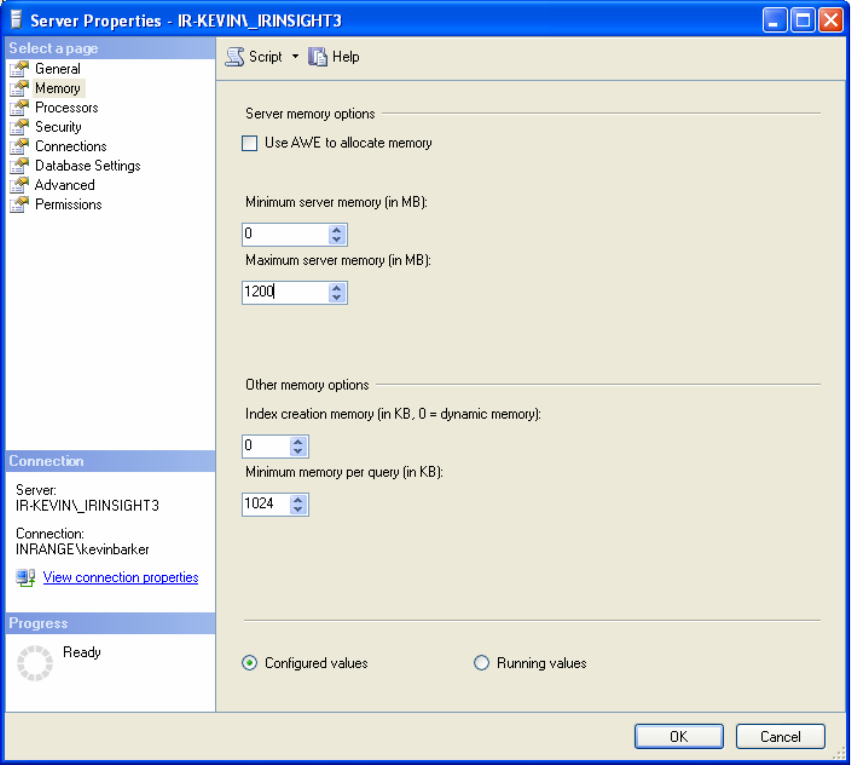Increase Minimum memory per query up arrow
This screenshot has width=851, height=765.
tap(297, 500)
